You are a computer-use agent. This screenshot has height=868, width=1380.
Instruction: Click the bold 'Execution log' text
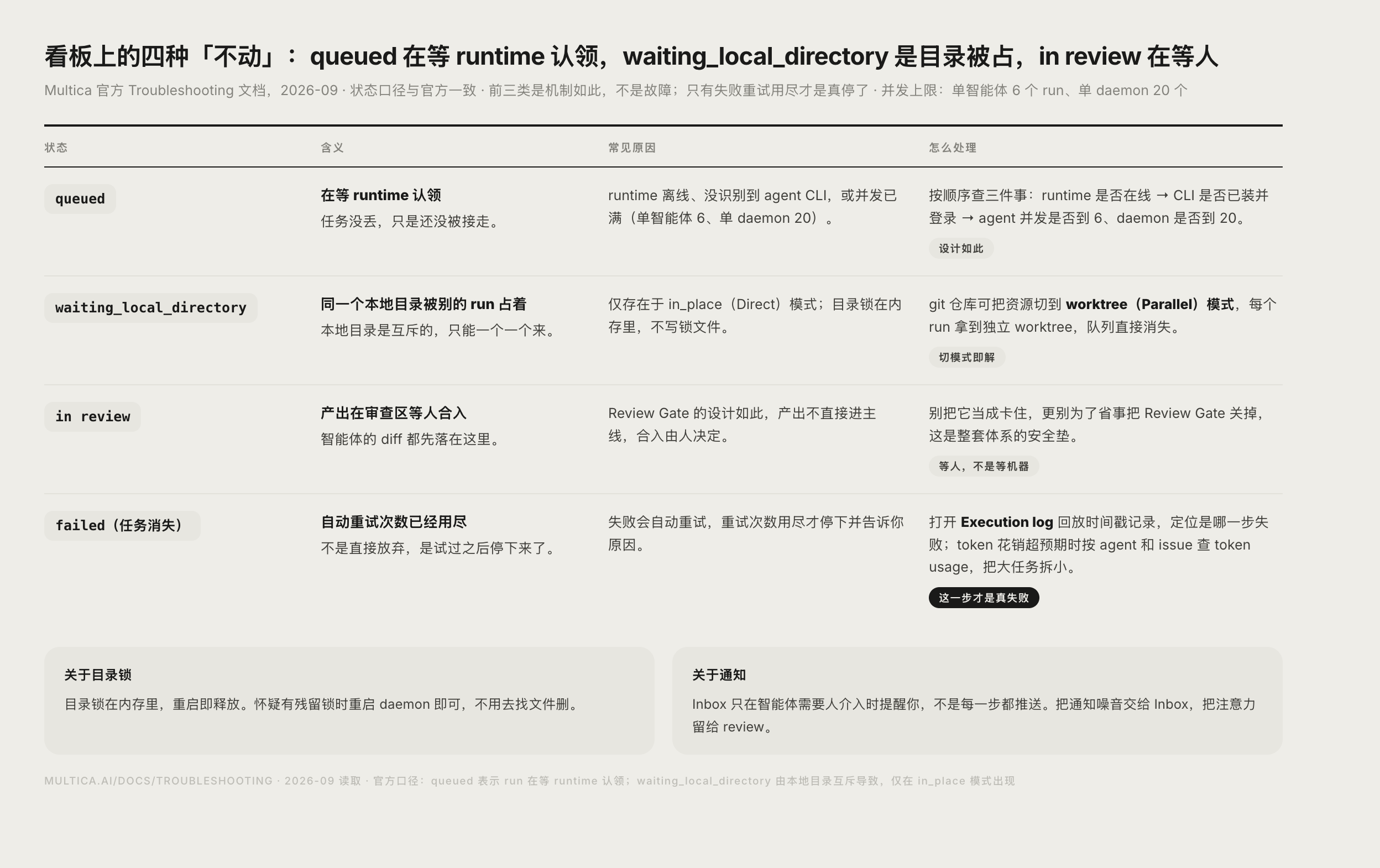click(x=1007, y=521)
